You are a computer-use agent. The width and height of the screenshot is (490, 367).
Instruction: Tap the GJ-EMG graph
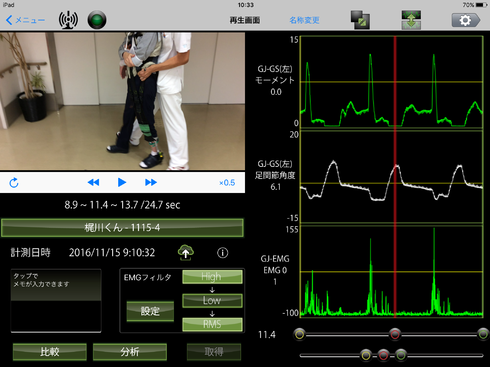391,271
